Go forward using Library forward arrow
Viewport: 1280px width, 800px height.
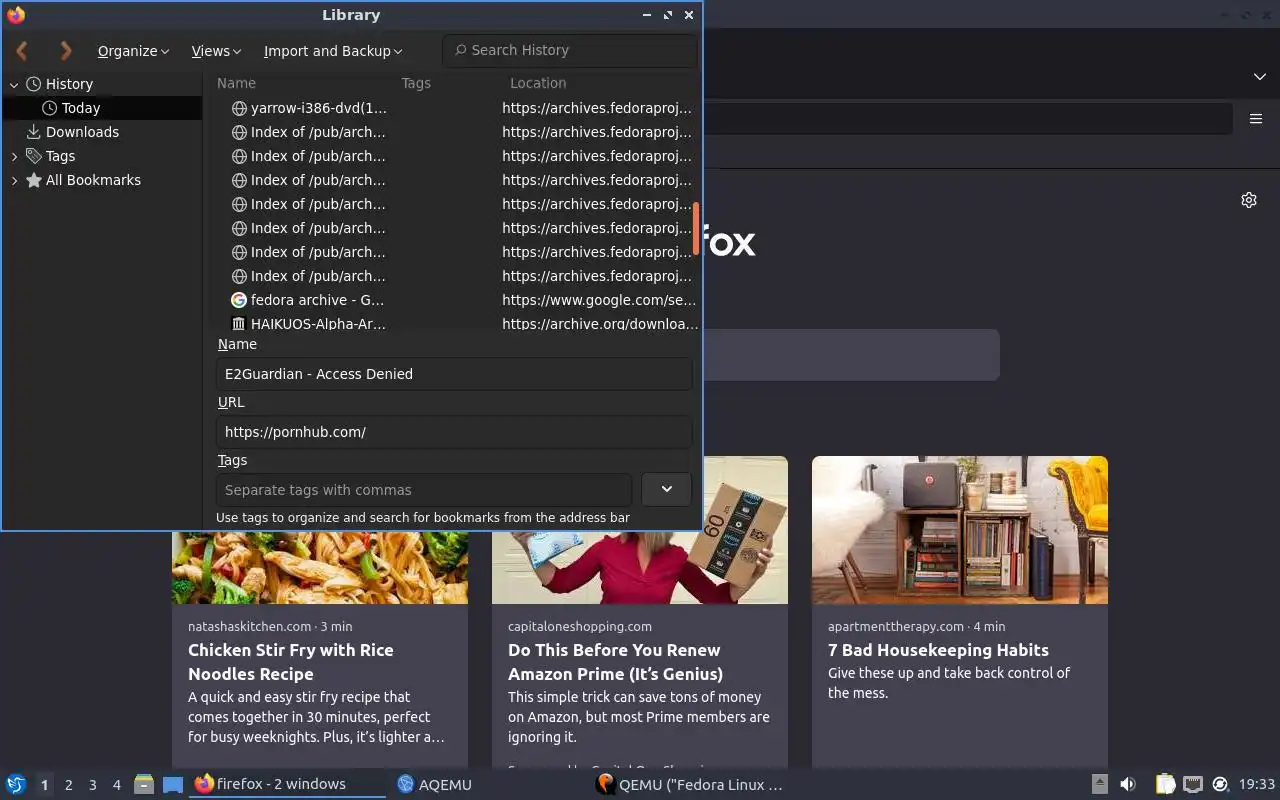pyautogui.click(x=66, y=50)
